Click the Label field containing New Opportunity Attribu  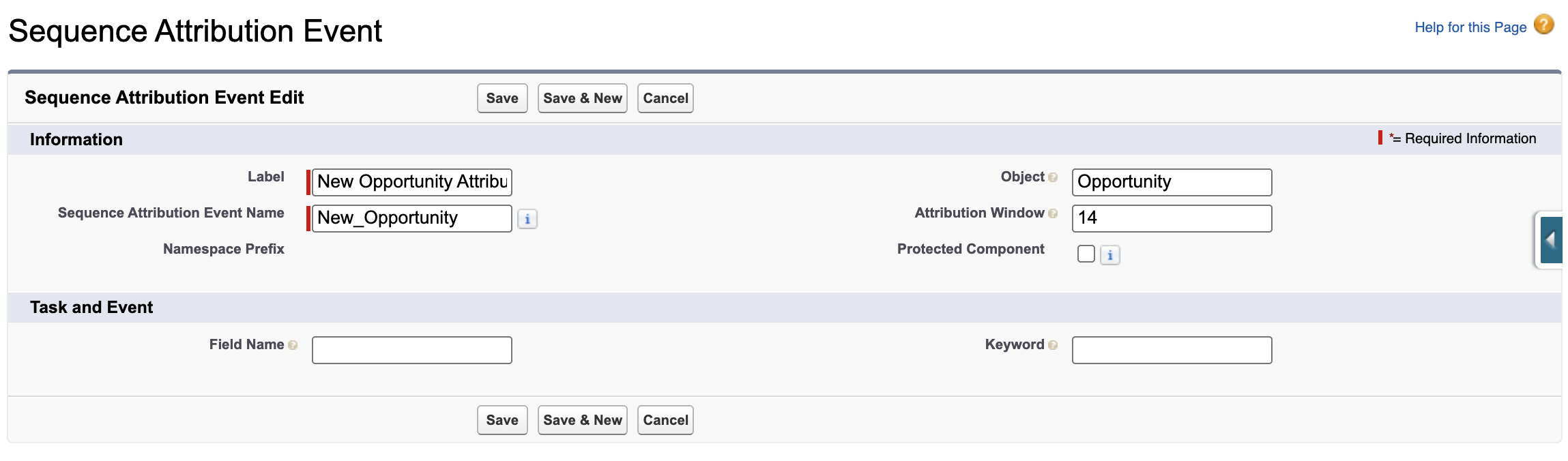click(411, 181)
